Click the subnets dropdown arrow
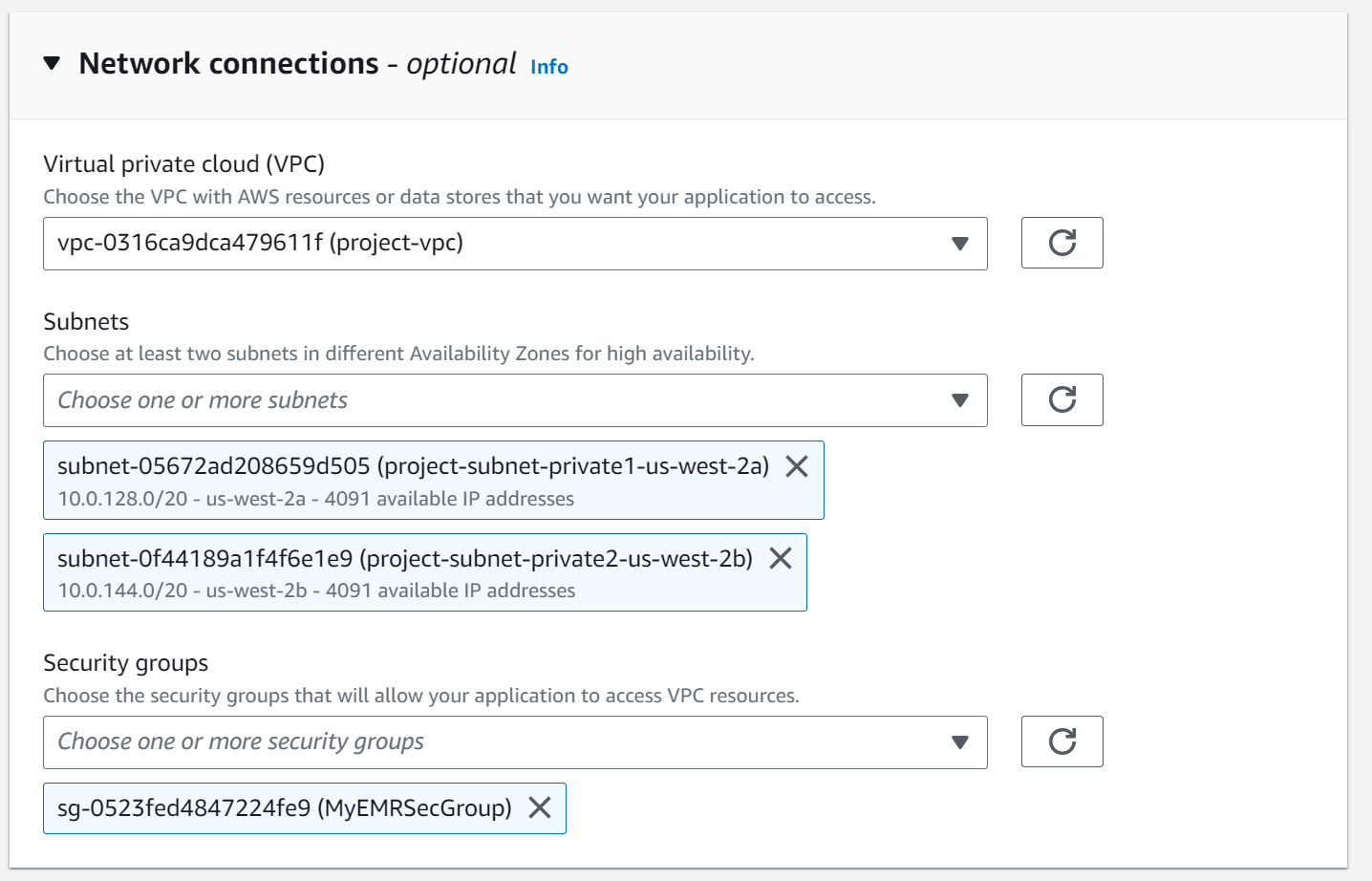 [960, 400]
